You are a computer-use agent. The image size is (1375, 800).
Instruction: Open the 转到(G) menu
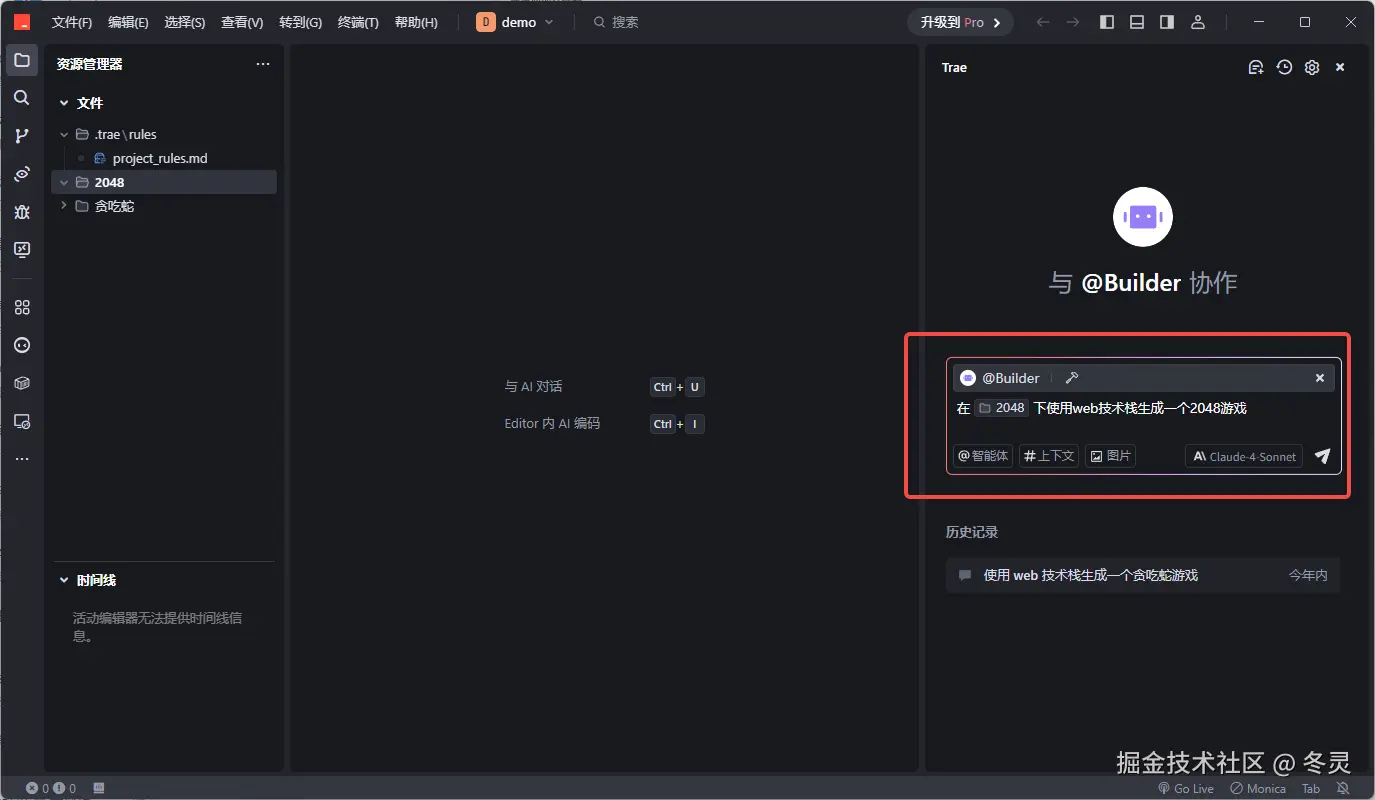pyautogui.click(x=300, y=22)
